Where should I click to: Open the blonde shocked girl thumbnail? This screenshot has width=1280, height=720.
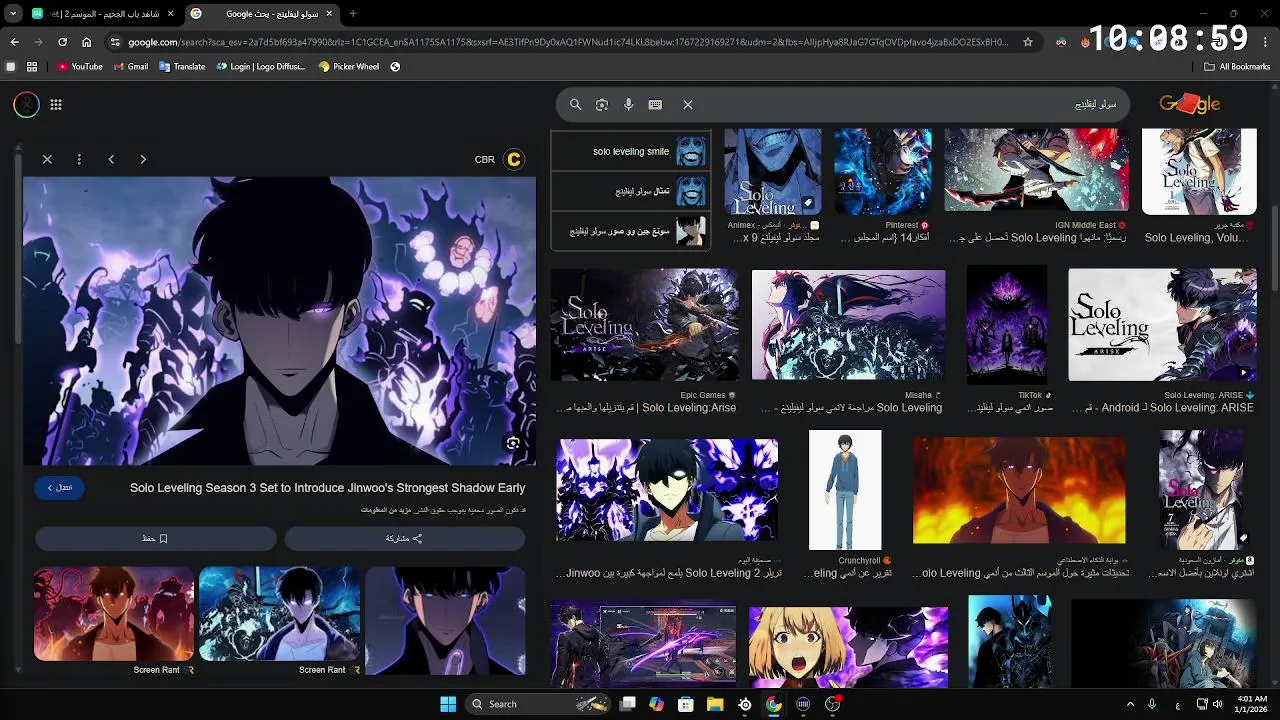click(x=848, y=646)
